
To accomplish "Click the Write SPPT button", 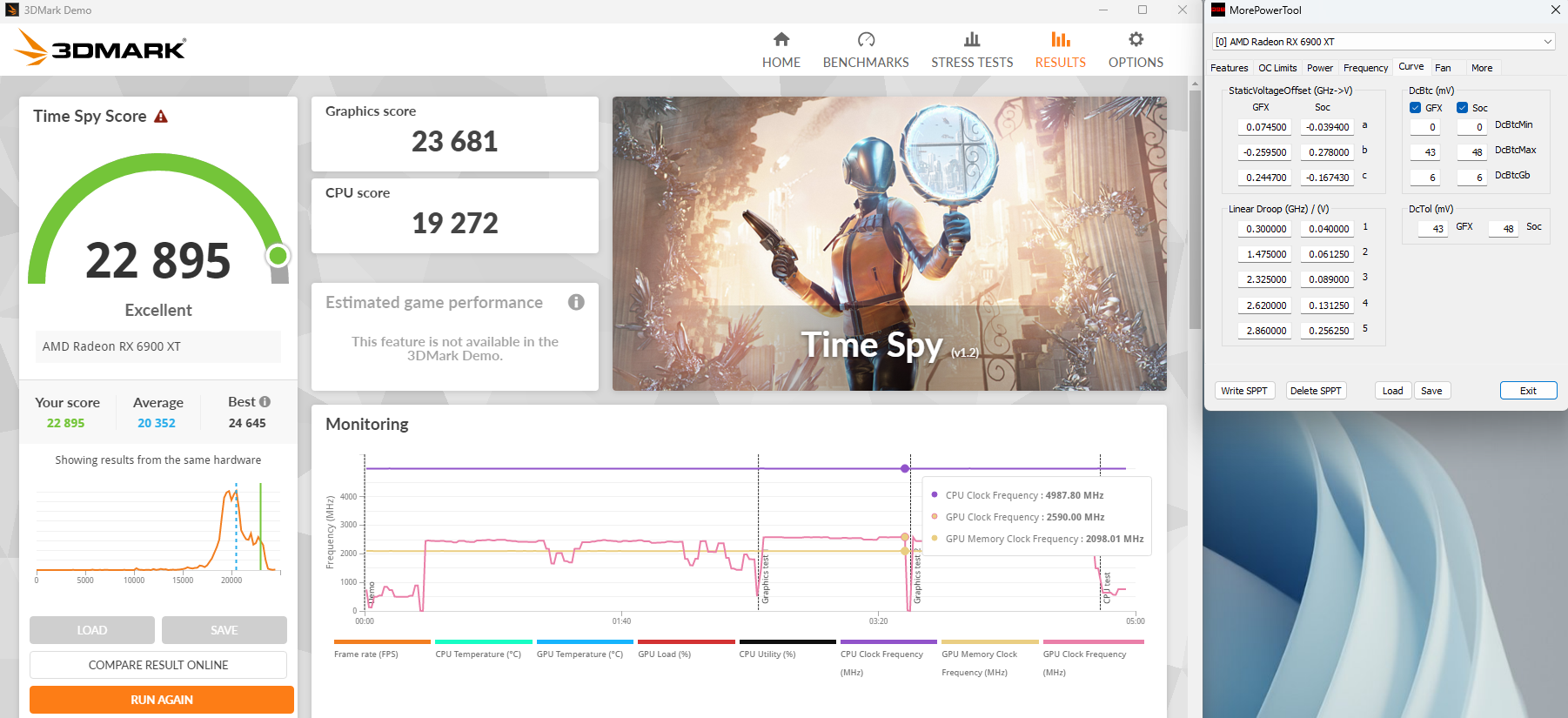I will (1244, 391).
